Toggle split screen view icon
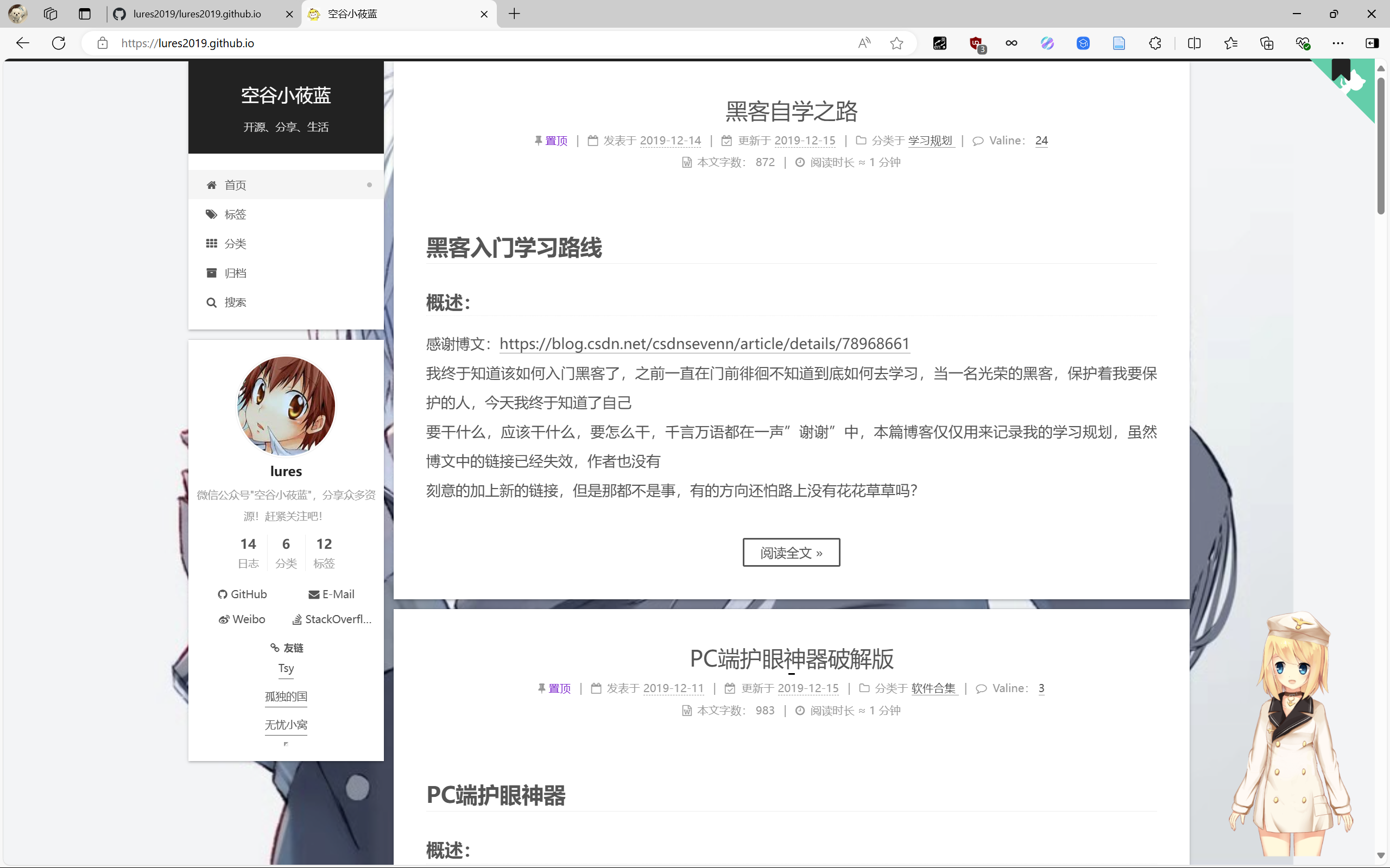The width and height of the screenshot is (1390, 868). click(x=1194, y=43)
